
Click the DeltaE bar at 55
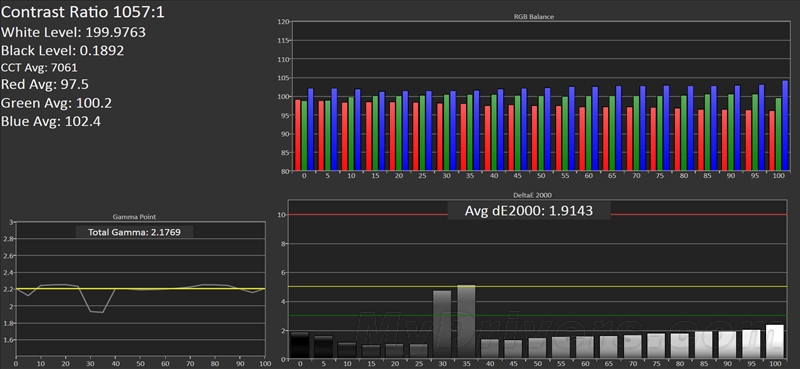(x=561, y=347)
